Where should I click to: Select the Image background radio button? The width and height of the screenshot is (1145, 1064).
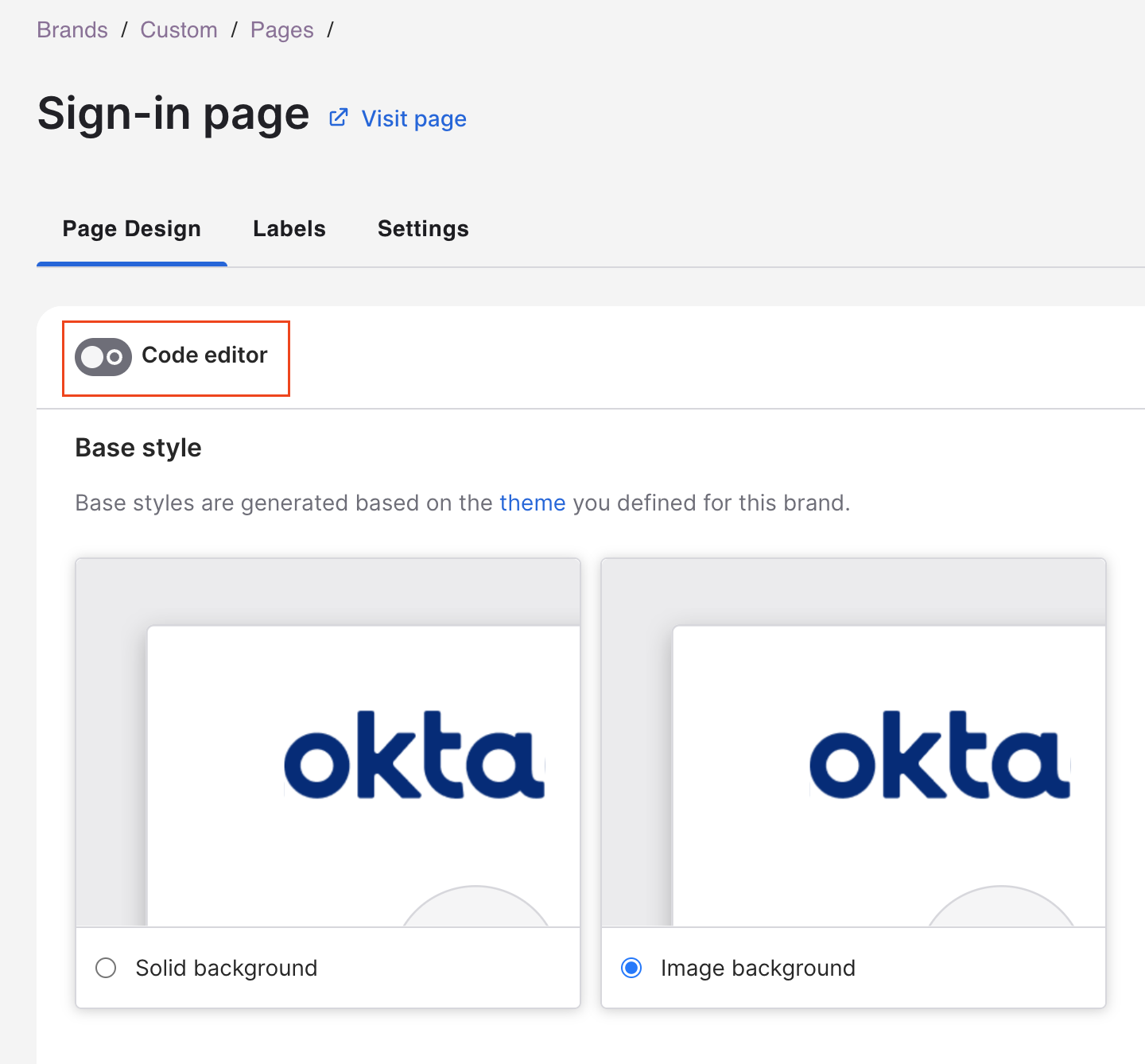pyautogui.click(x=631, y=968)
